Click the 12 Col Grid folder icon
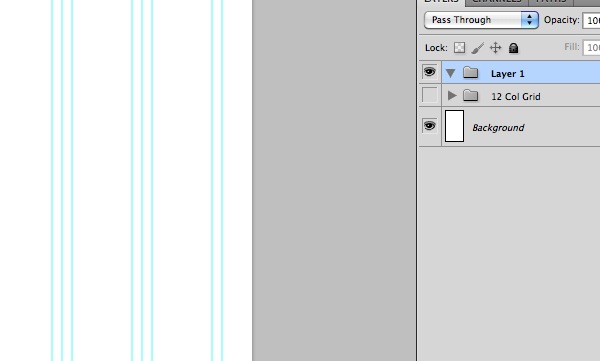The image size is (600, 361). pos(470,95)
